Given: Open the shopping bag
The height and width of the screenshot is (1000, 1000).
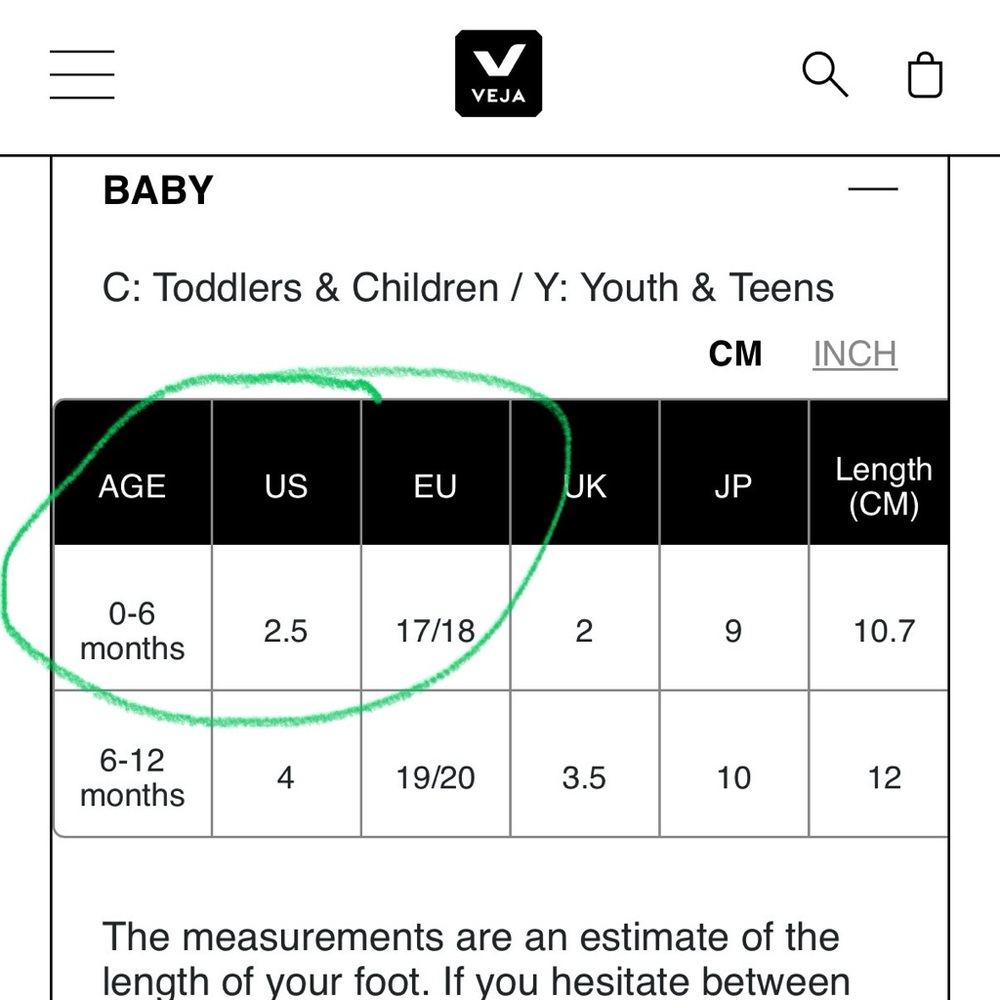Looking at the screenshot, I should [x=925, y=75].
